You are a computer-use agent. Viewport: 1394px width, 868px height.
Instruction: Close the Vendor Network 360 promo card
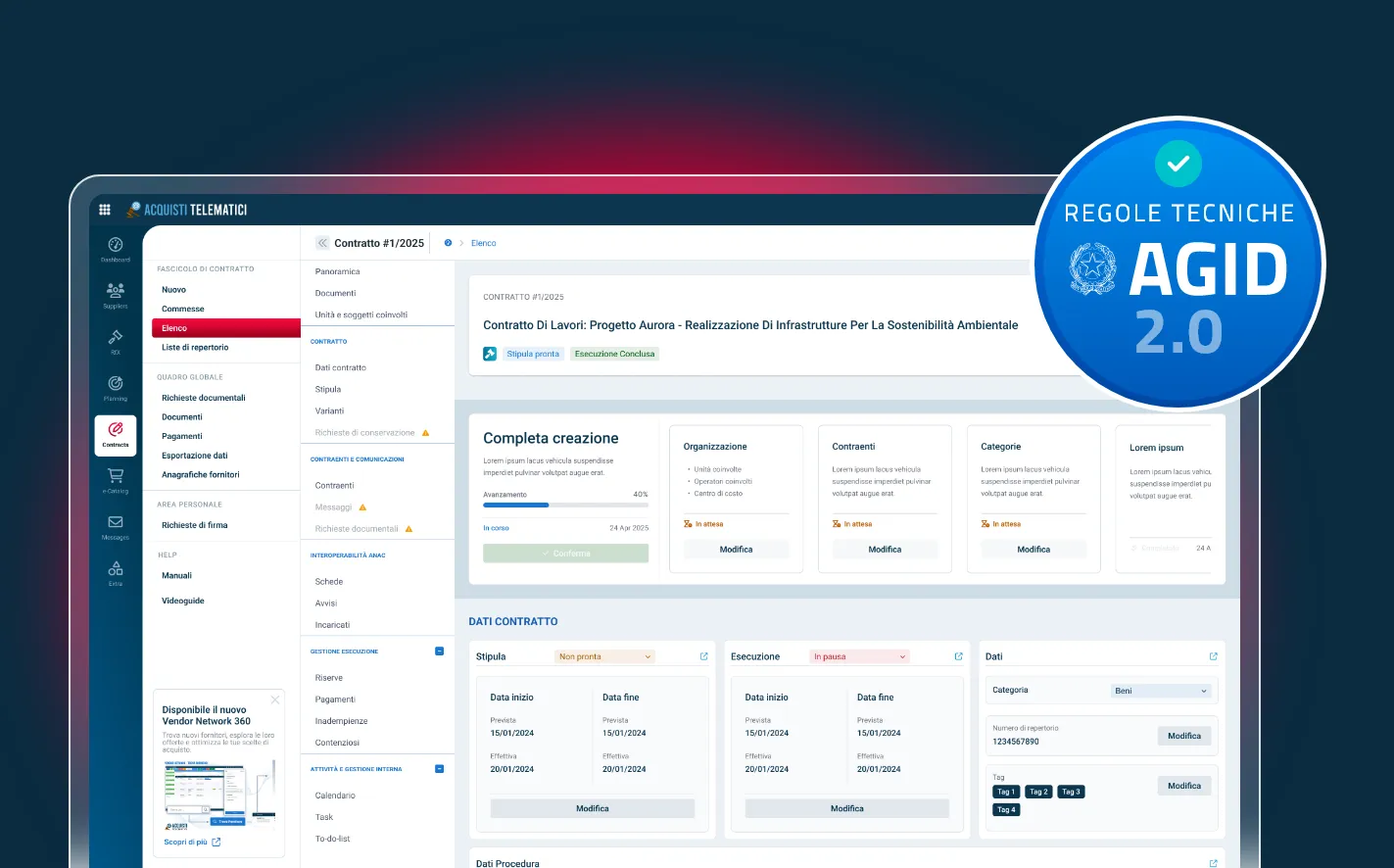click(x=275, y=699)
